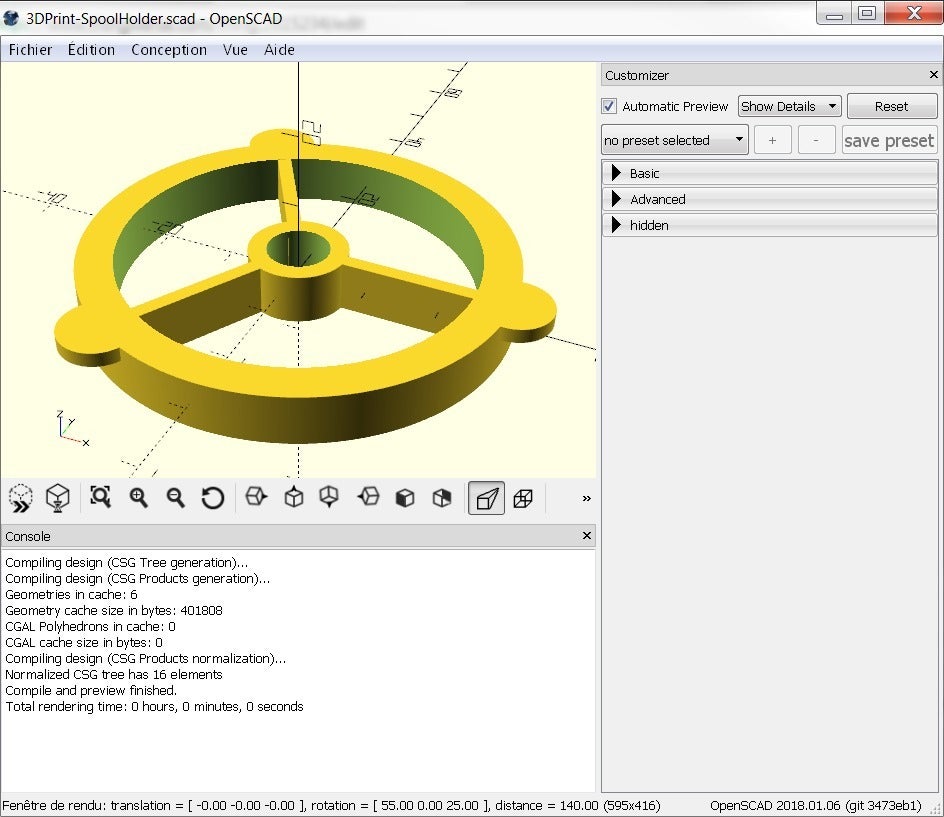Open the 'no preset selected' dropdown

pyautogui.click(x=675, y=140)
